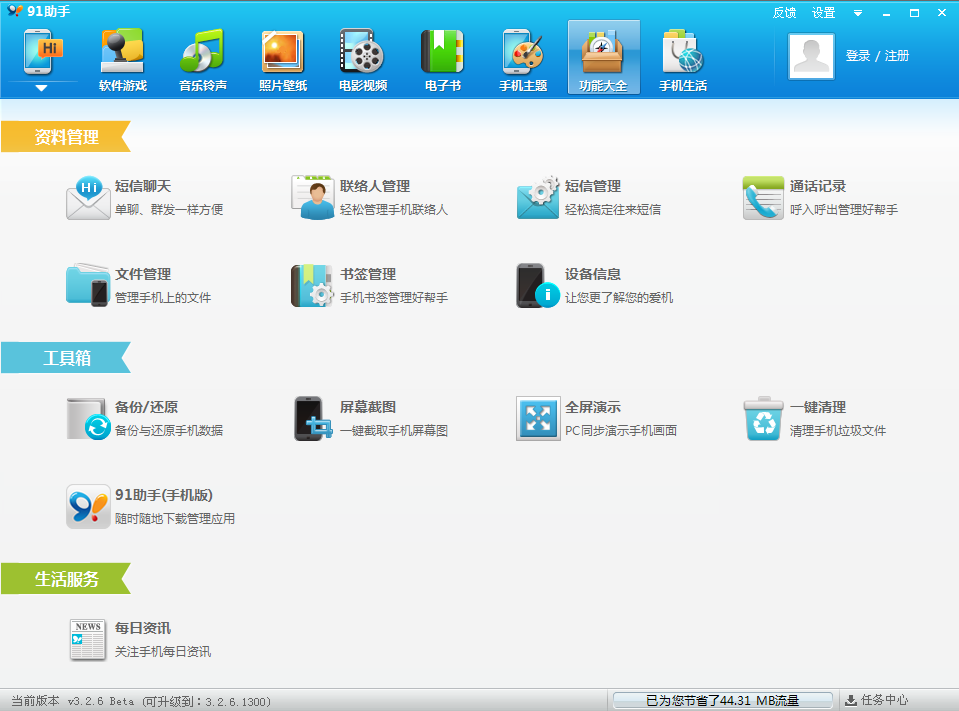Open 一键清理 one-click cleanup icon
The image size is (959, 711).
[x=763, y=419]
